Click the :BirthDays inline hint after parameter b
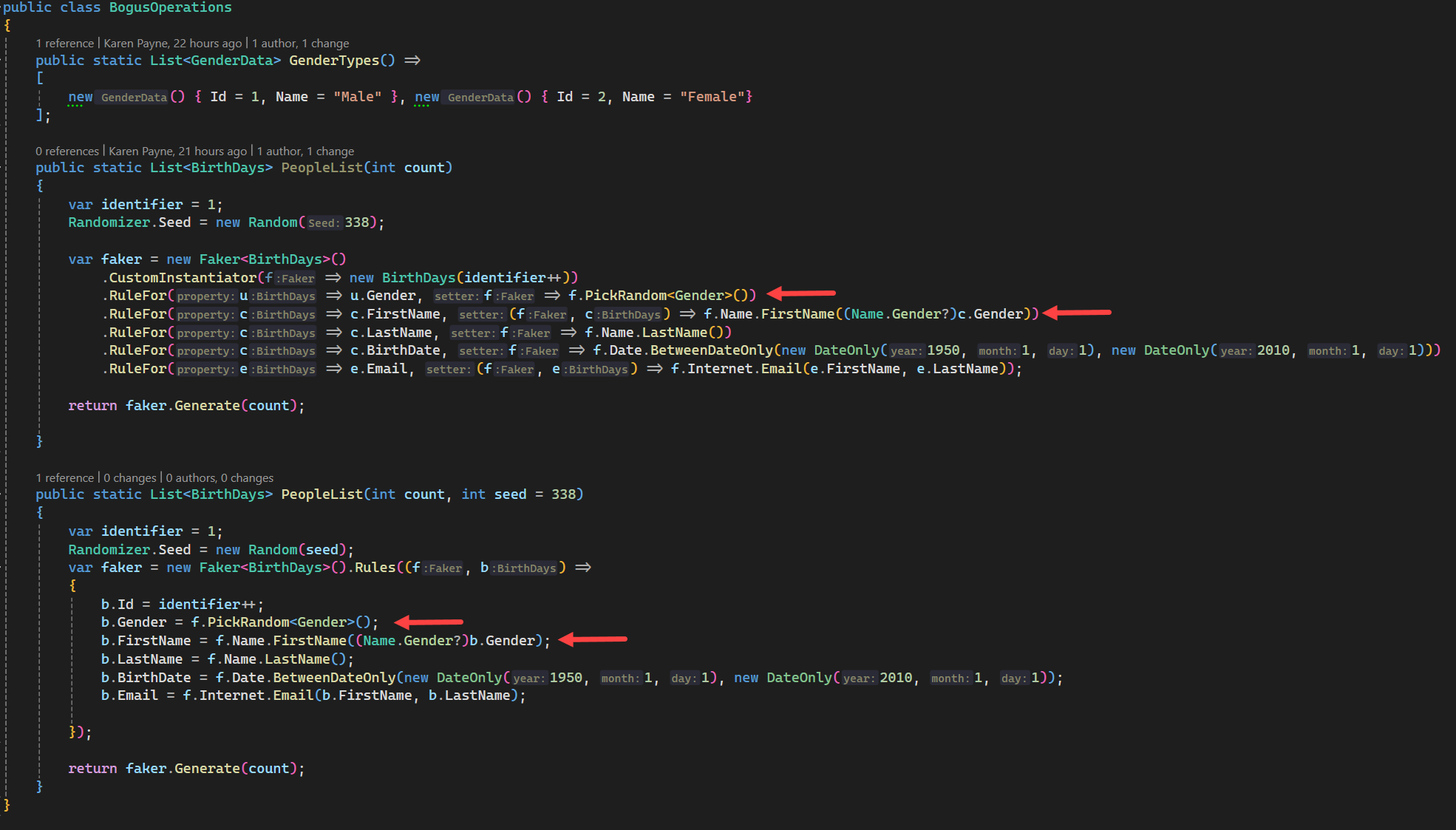Screen dimensions: 1456x830 (x=524, y=568)
